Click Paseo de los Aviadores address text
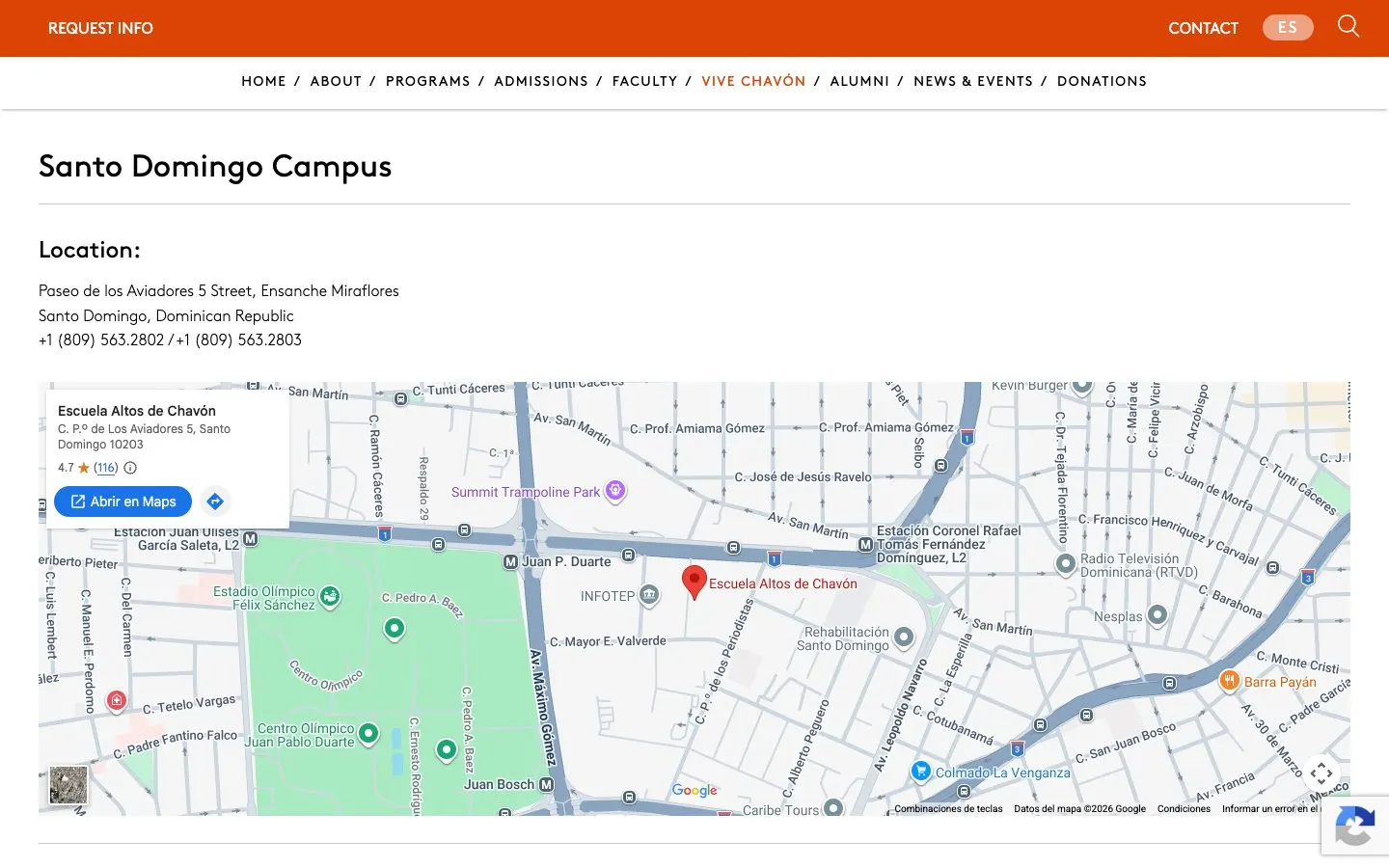Screen dimensions: 1389x868 pyautogui.click(x=219, y=290)
